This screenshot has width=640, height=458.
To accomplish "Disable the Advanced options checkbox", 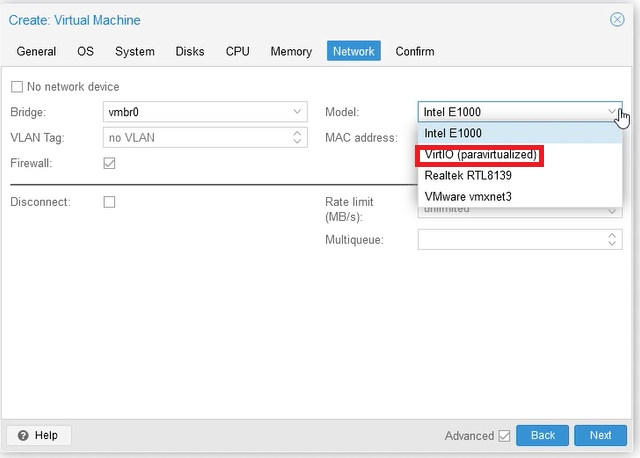I will coord(504,436).
